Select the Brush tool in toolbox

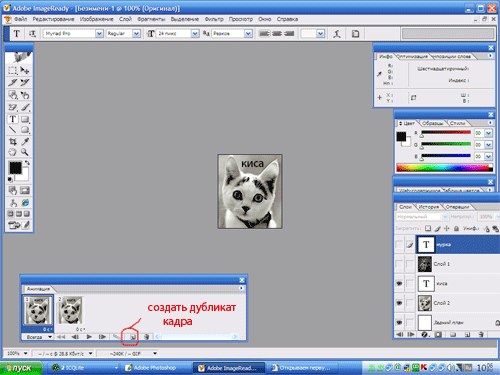point(25,107)
